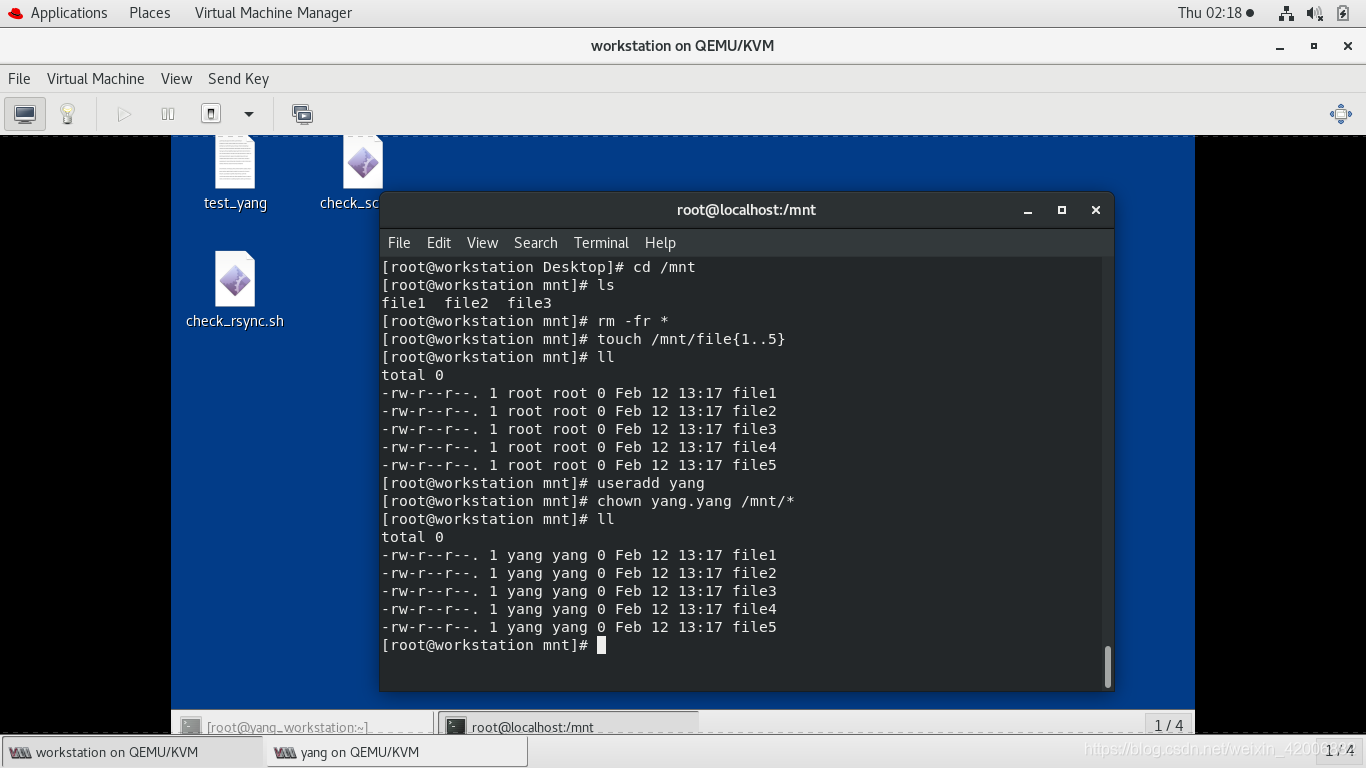Screen dimensions: 1366x768
Task: Open the Send Key menu
Action: (238, 79)
